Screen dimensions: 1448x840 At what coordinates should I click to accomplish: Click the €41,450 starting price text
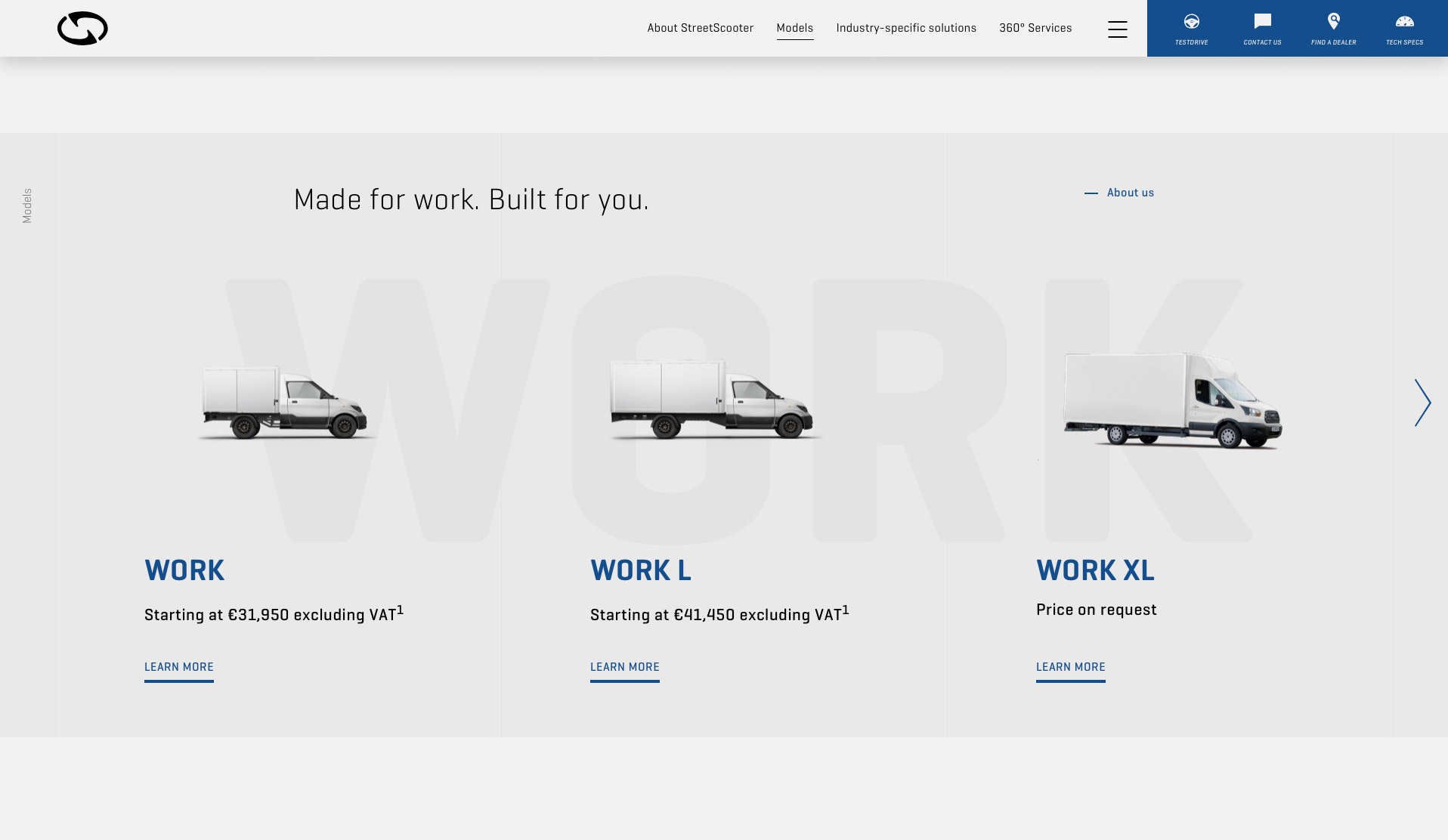point(719,613)
